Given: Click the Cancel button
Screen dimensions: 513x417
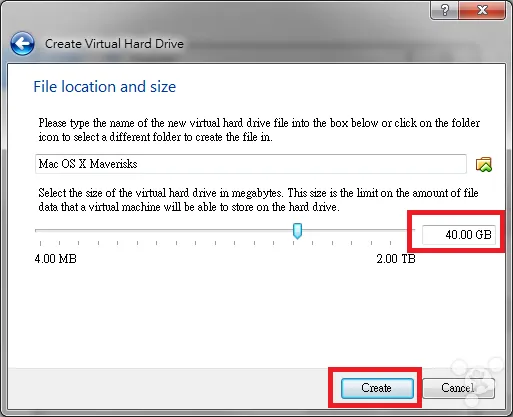Looking at the screenshot, I should click(x=458, y=388).
